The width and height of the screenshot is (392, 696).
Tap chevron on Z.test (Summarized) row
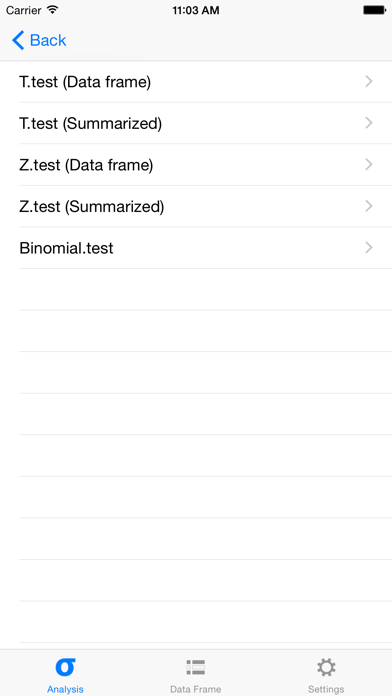coord(368,206)
